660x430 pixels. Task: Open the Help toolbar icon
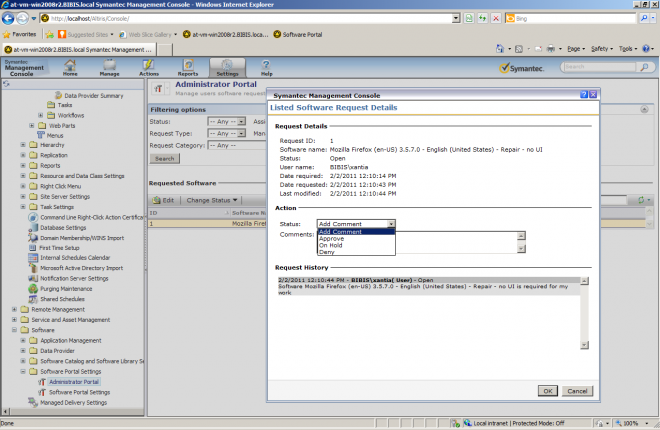(x=266, y=67)
